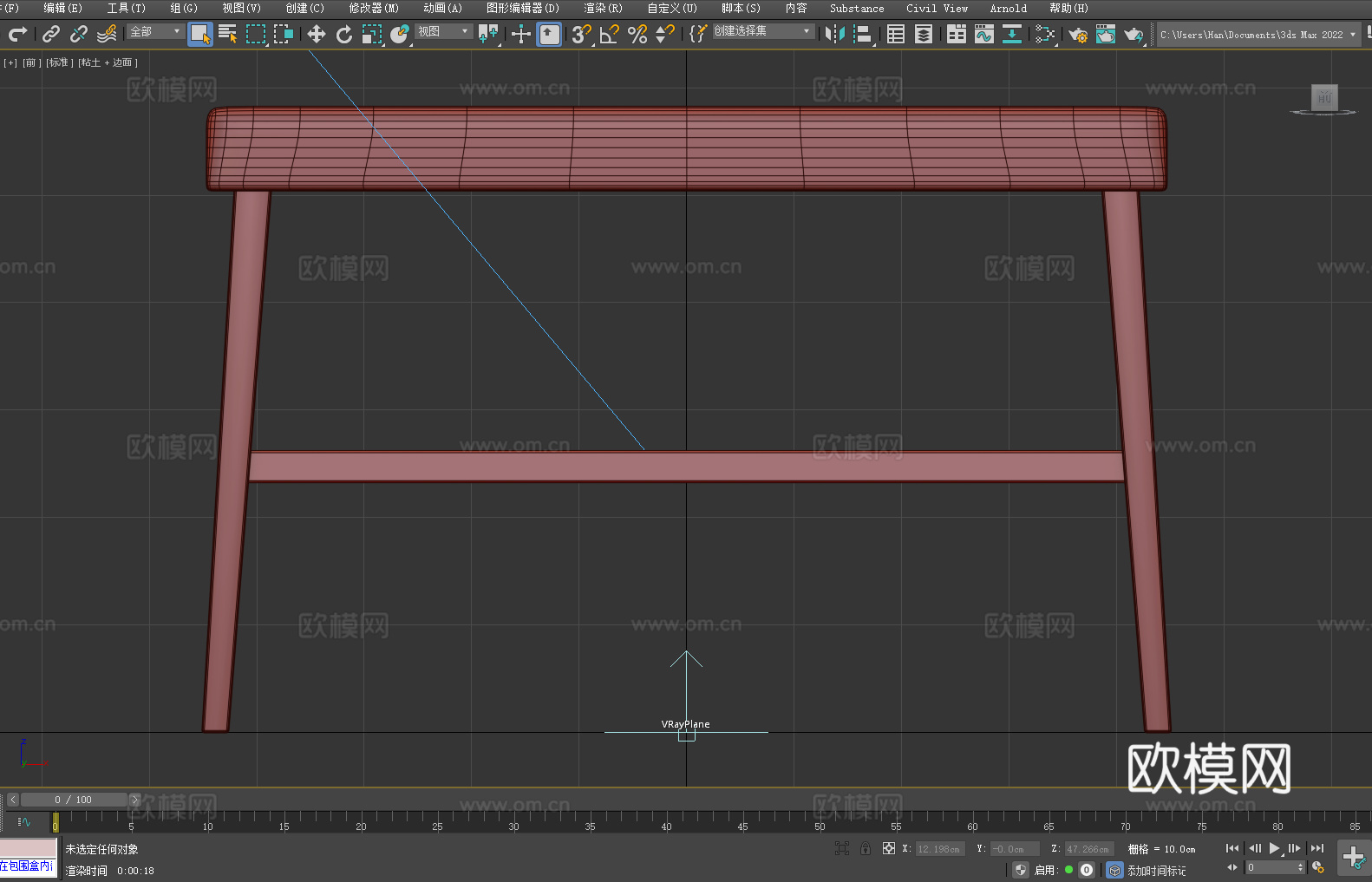The height and width of the screenshot is (882, 1372).
Task: Click the pink MAXScript listener swatch
Action: tap(29, 848)
